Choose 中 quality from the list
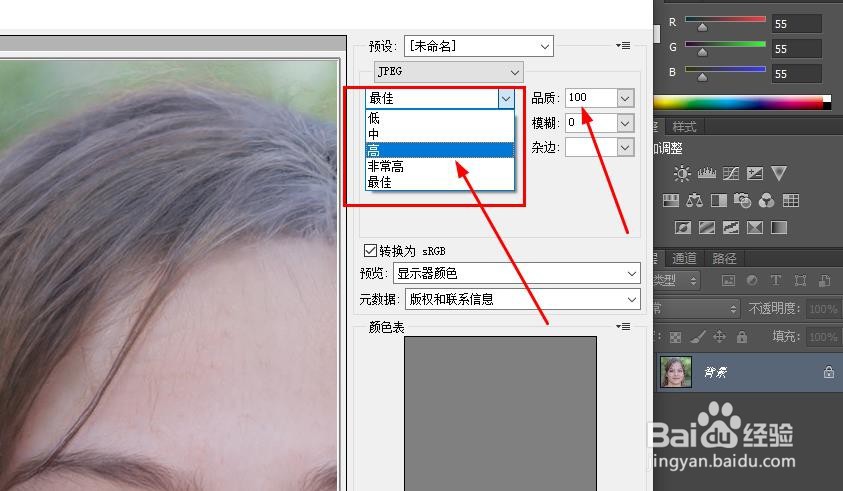 [x=440, y=134]
